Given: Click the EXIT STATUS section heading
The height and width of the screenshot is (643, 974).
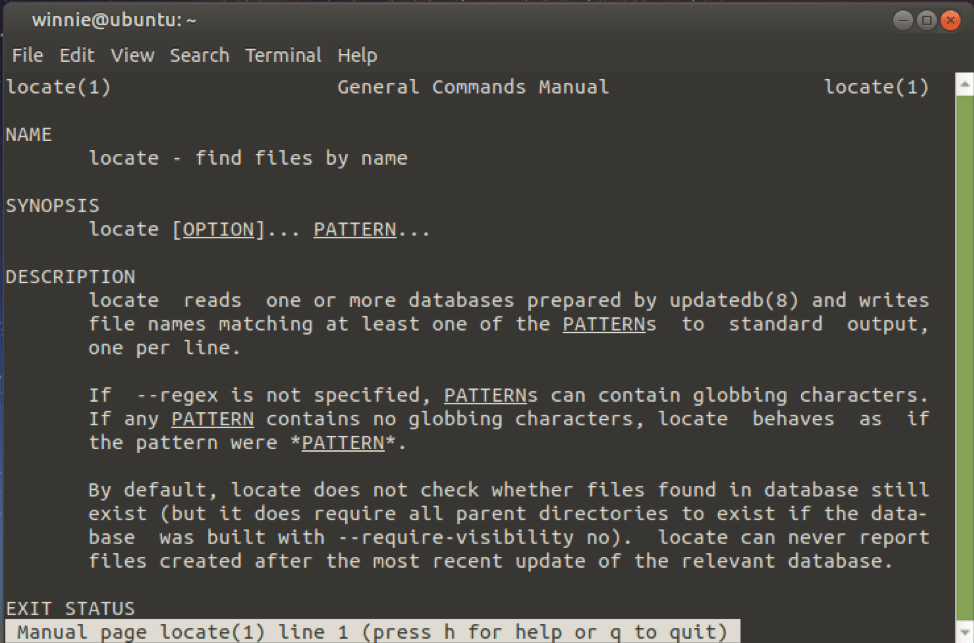Looking at the screenshot, I should 70,608.
